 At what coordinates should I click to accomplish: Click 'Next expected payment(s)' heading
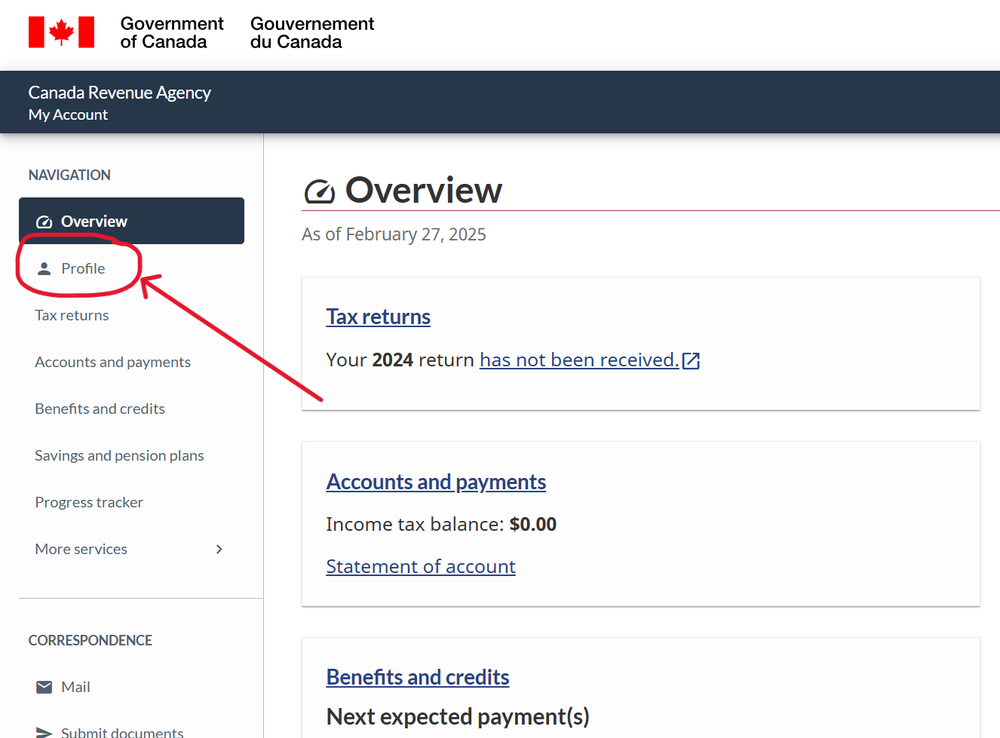pyautogui.click(x=458, y=717)
